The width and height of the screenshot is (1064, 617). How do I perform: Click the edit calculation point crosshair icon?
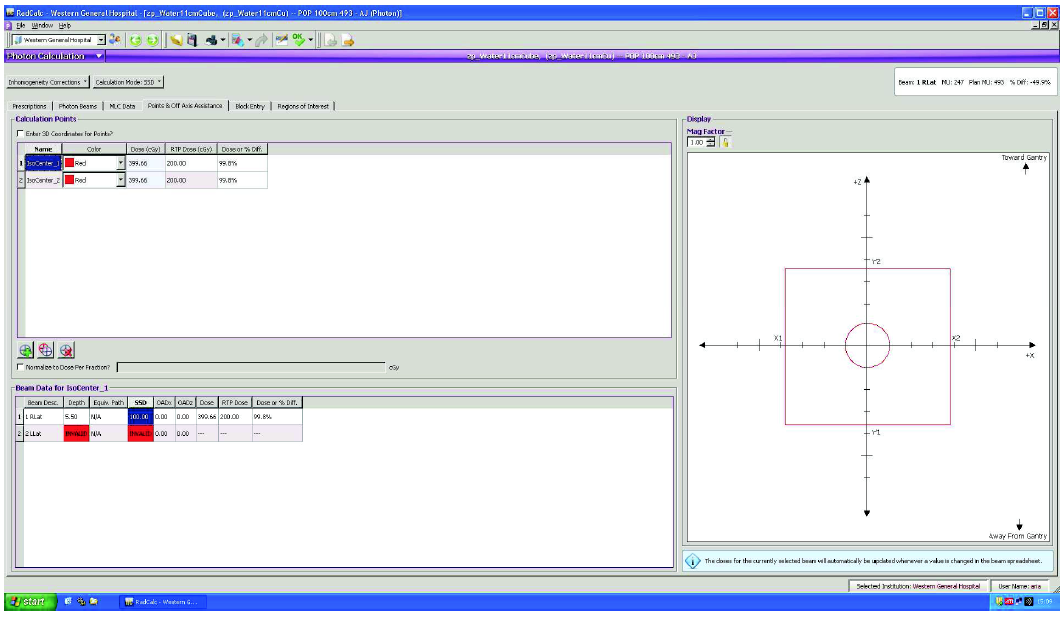click(x=45, y=350)
